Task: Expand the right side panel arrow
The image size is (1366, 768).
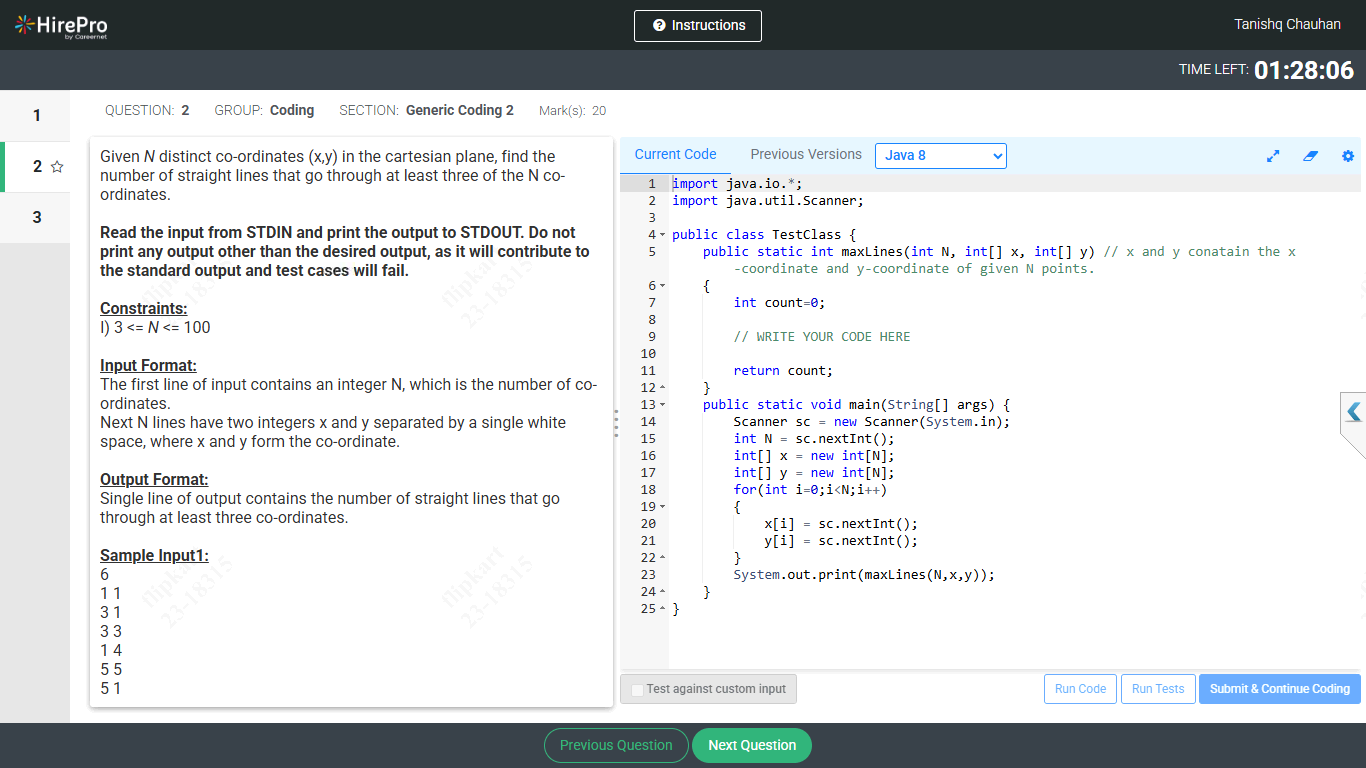Action: tap(1354, 412)
